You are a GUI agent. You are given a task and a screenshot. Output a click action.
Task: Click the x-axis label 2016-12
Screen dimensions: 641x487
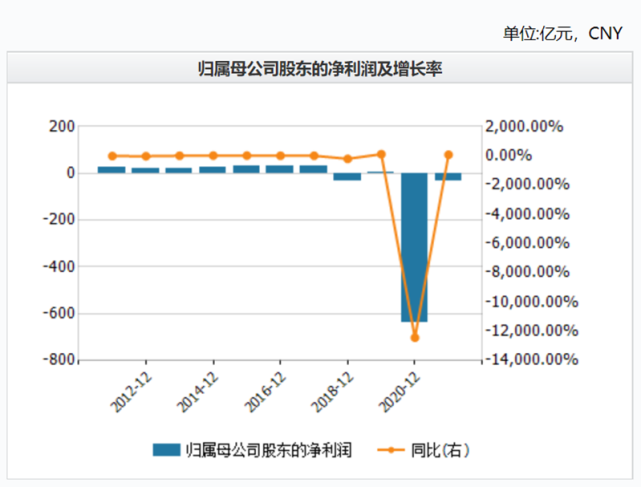265,393
